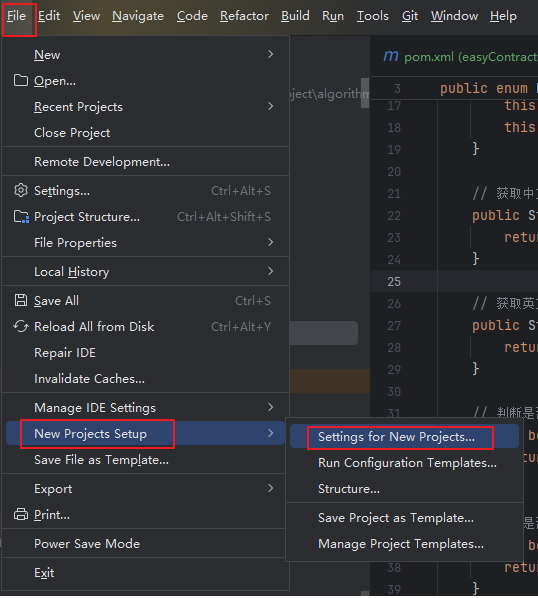
Task: Expand the Export submenu arrow
Action: coord(270,488)
